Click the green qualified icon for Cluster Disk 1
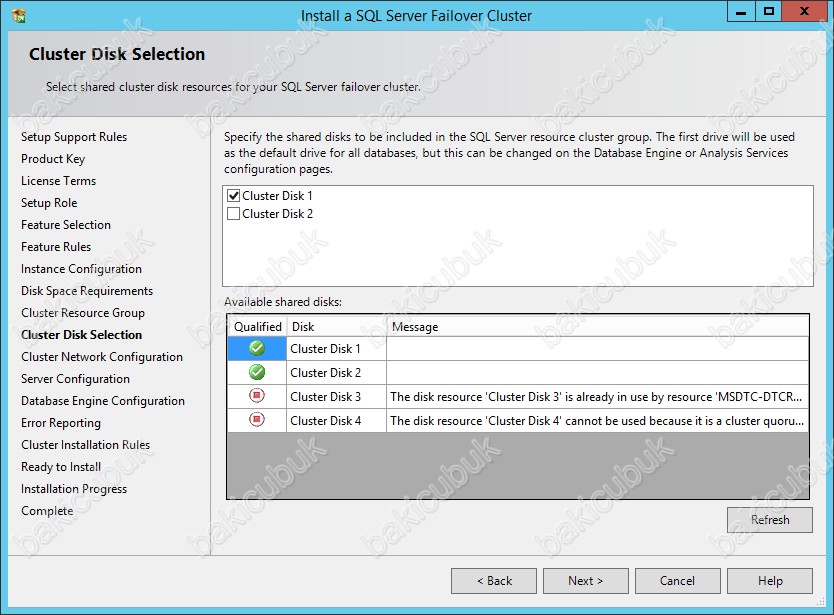 [257, 348]
